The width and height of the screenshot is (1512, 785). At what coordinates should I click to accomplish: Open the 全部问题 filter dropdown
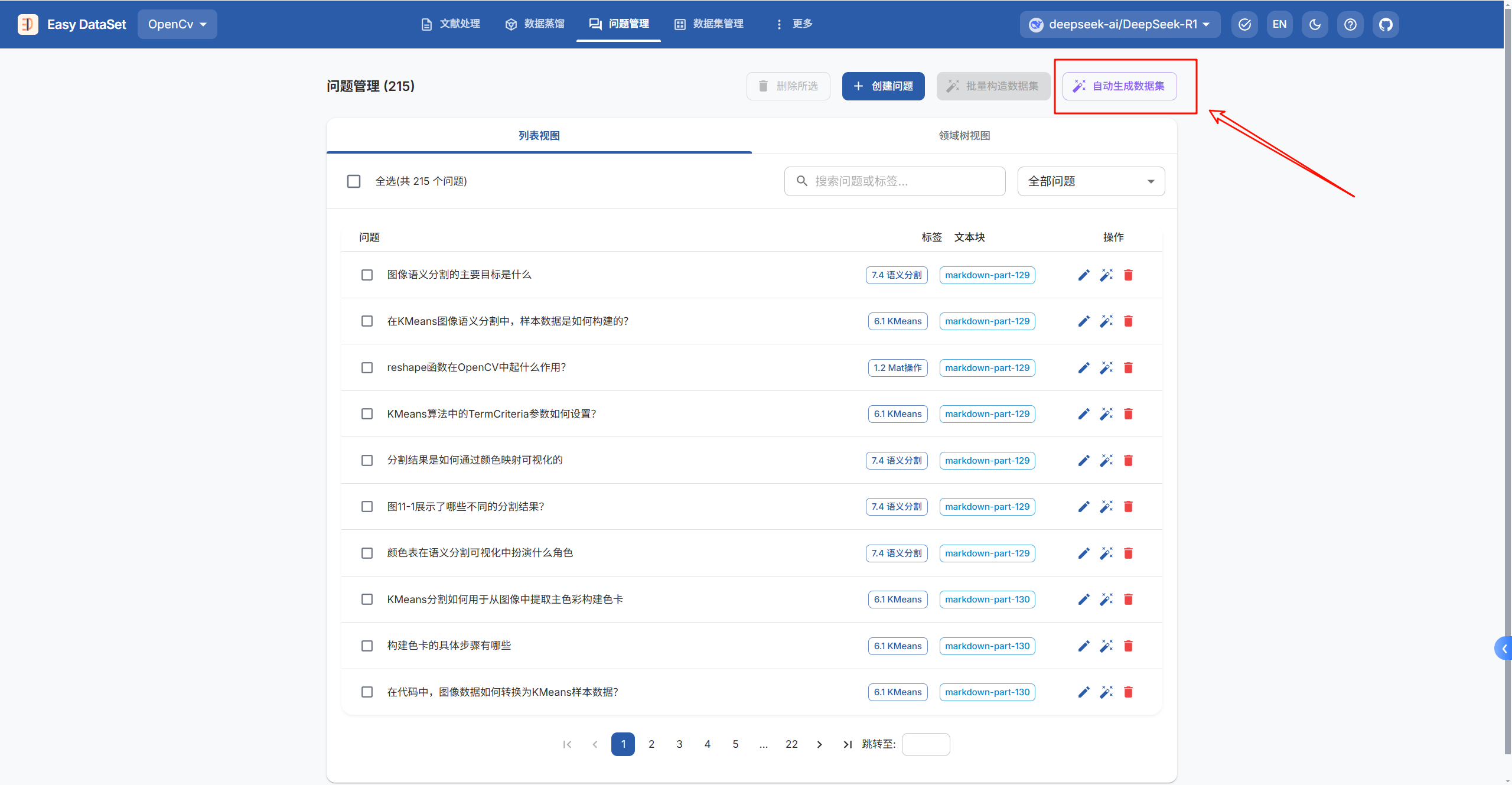(1090, 181)
